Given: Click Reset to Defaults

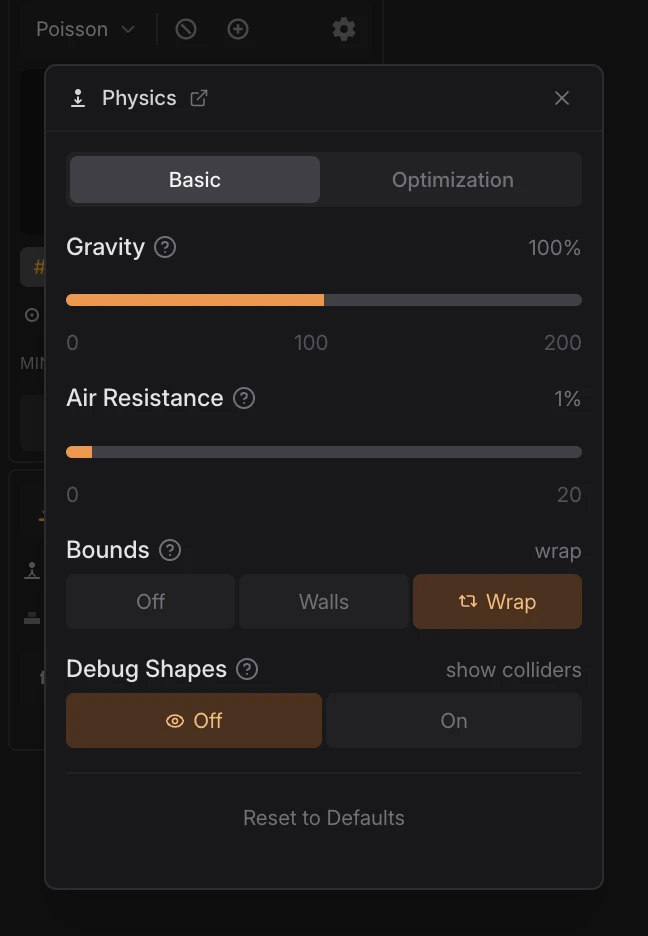Looking at the screenshot, I should coord(323,817).
